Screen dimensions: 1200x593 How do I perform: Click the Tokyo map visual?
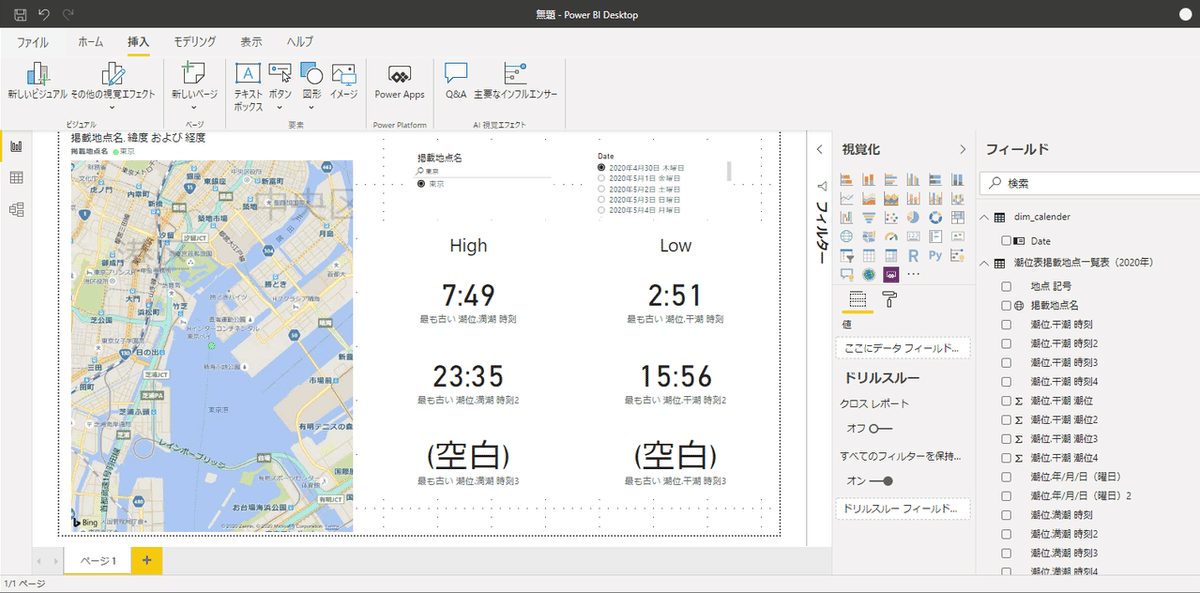[x=212, y=346]
